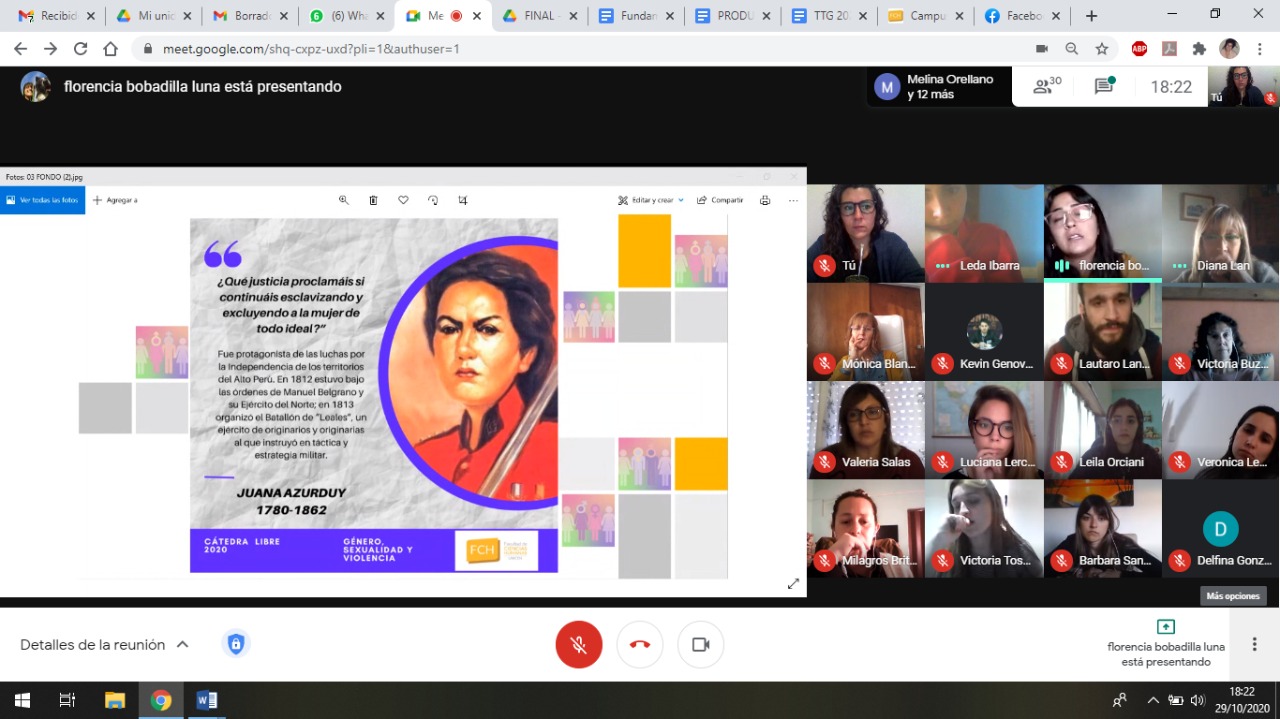Click the florencia bobadilla luna presenting button

[1165, 642]
